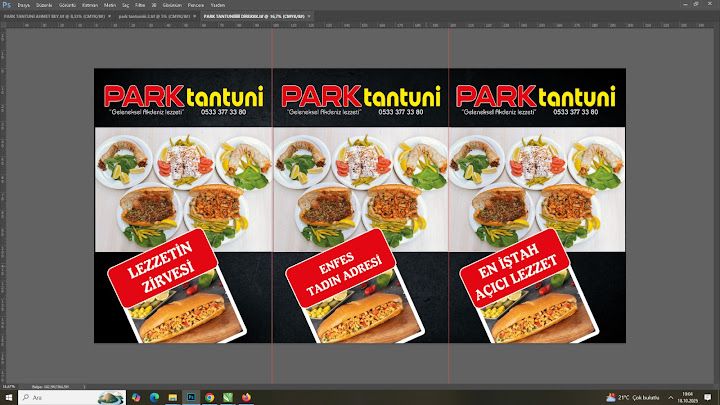Viewport: 720px width, 405px height.
Task: Open the Görünüm menu
Action: 172,5
